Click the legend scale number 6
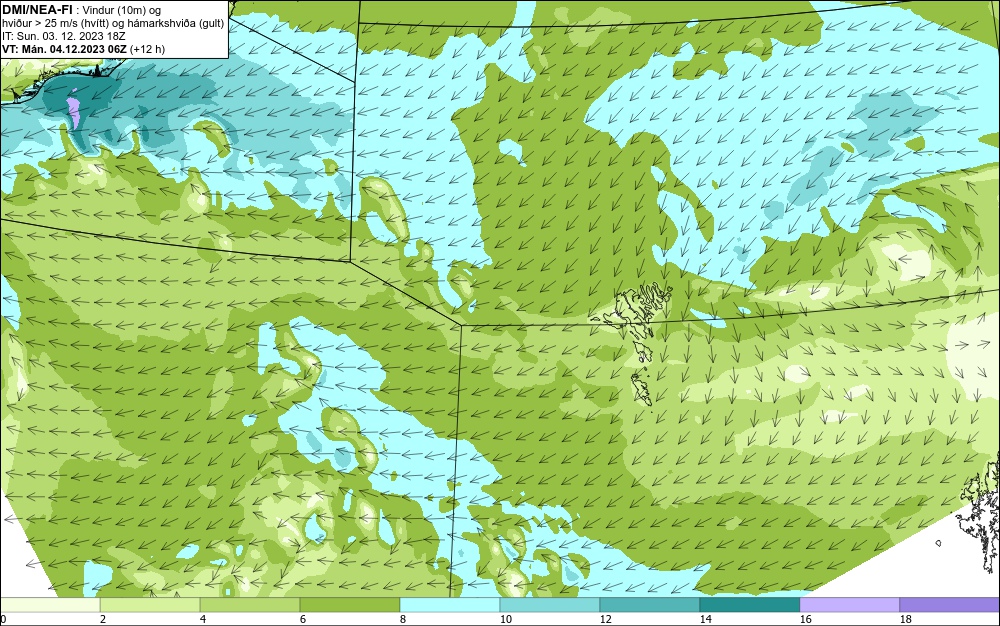 [x=303, y=619]
